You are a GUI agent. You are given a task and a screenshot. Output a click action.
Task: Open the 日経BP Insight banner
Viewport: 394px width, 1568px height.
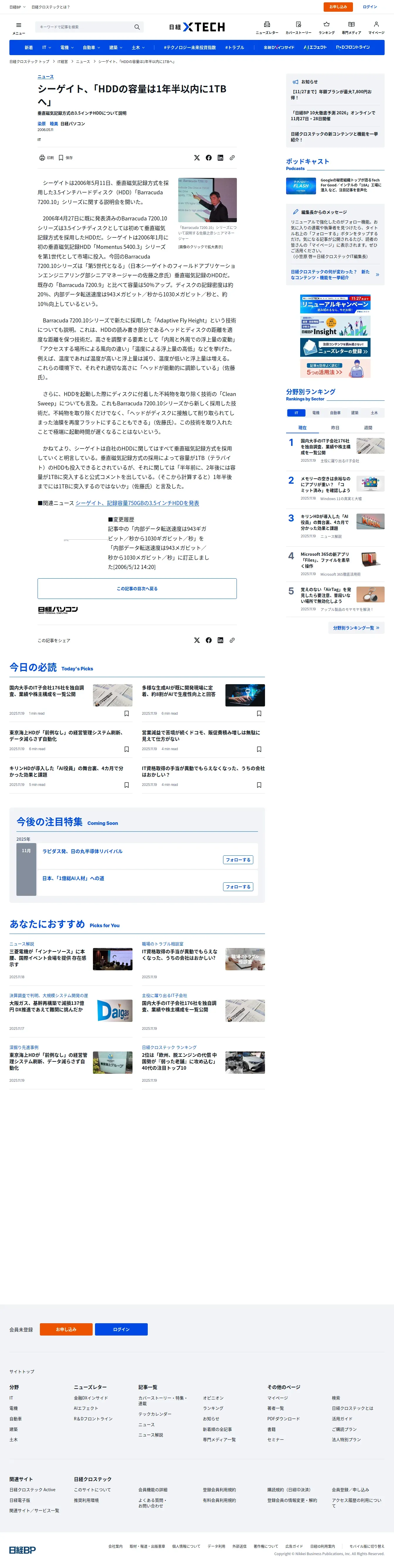335,326
